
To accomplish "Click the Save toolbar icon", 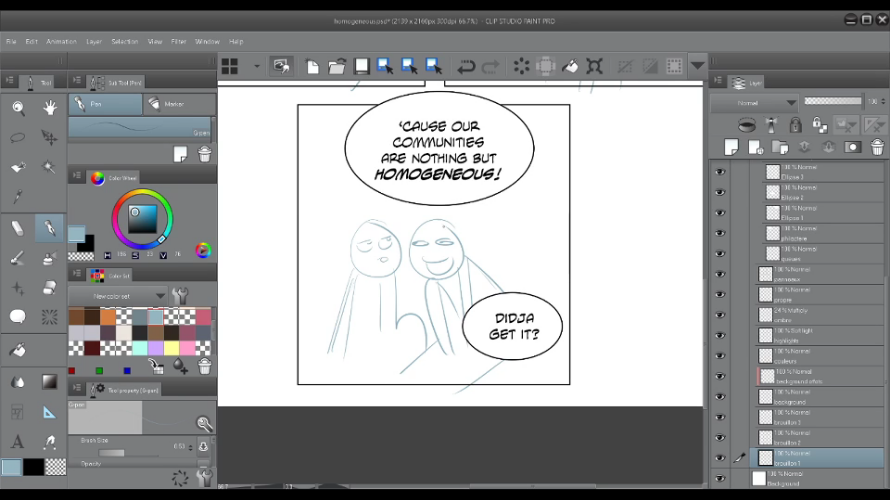I will (362, 66).
